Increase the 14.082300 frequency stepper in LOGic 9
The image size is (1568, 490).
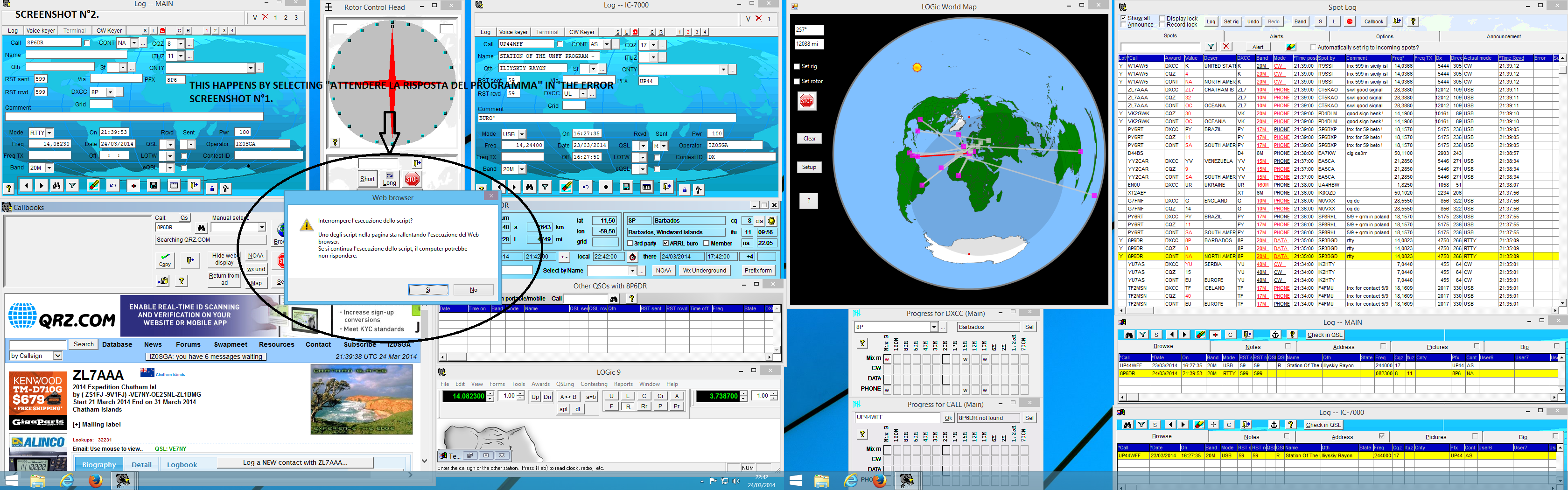(490, 394)
